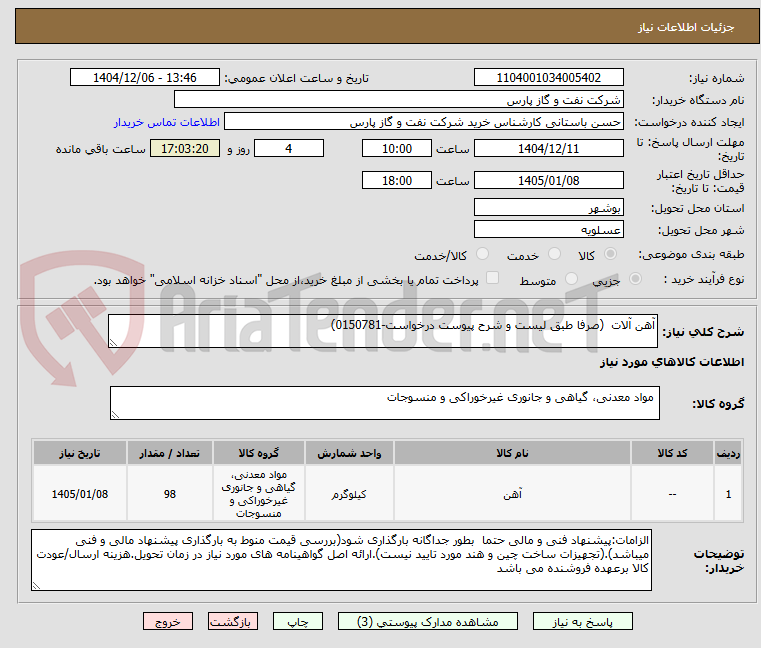Screen dimensions: 761x648
Task: Select the کالا radio button
Action: [610, 254]
